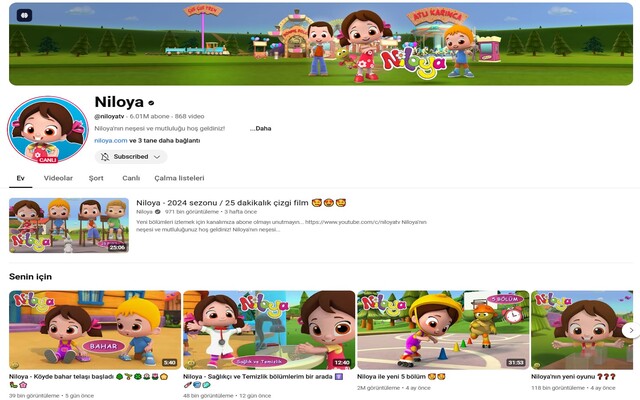Expand channel description with ...Daha
This screenshot has height=400, width=640.
point(260,128)
